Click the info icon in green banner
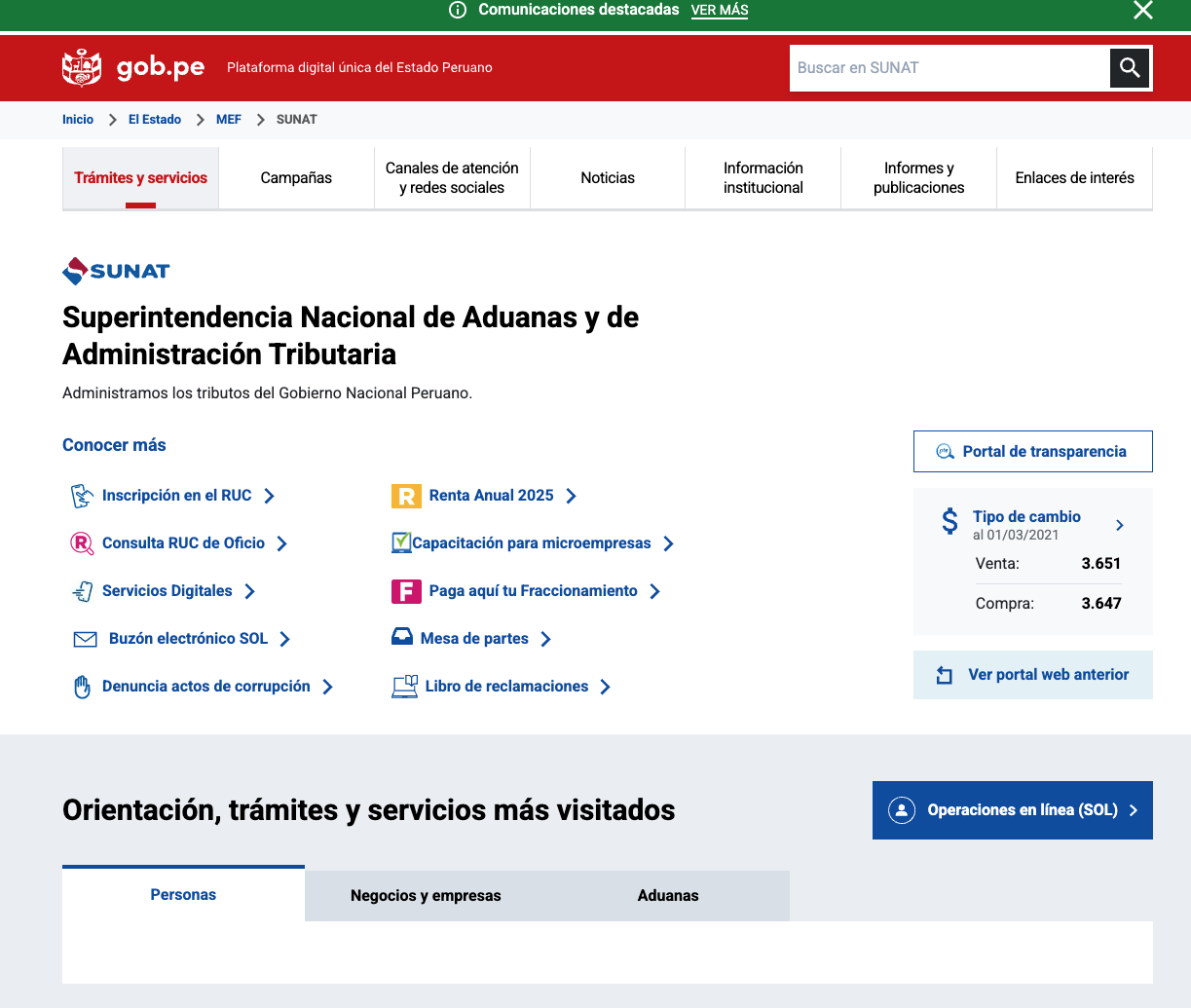Image resolution: width=1191 pixels, height=1008 pixels. [458, 10]
